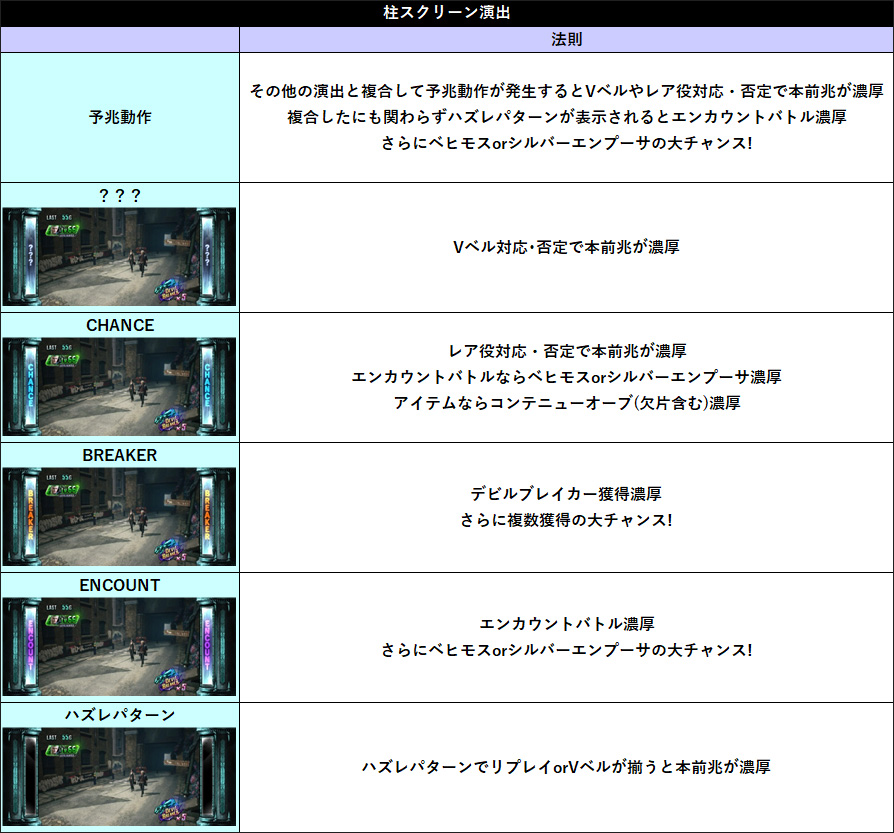Click 予兆動作 line starting 複合したにも関わらず

tap(567, 117)
